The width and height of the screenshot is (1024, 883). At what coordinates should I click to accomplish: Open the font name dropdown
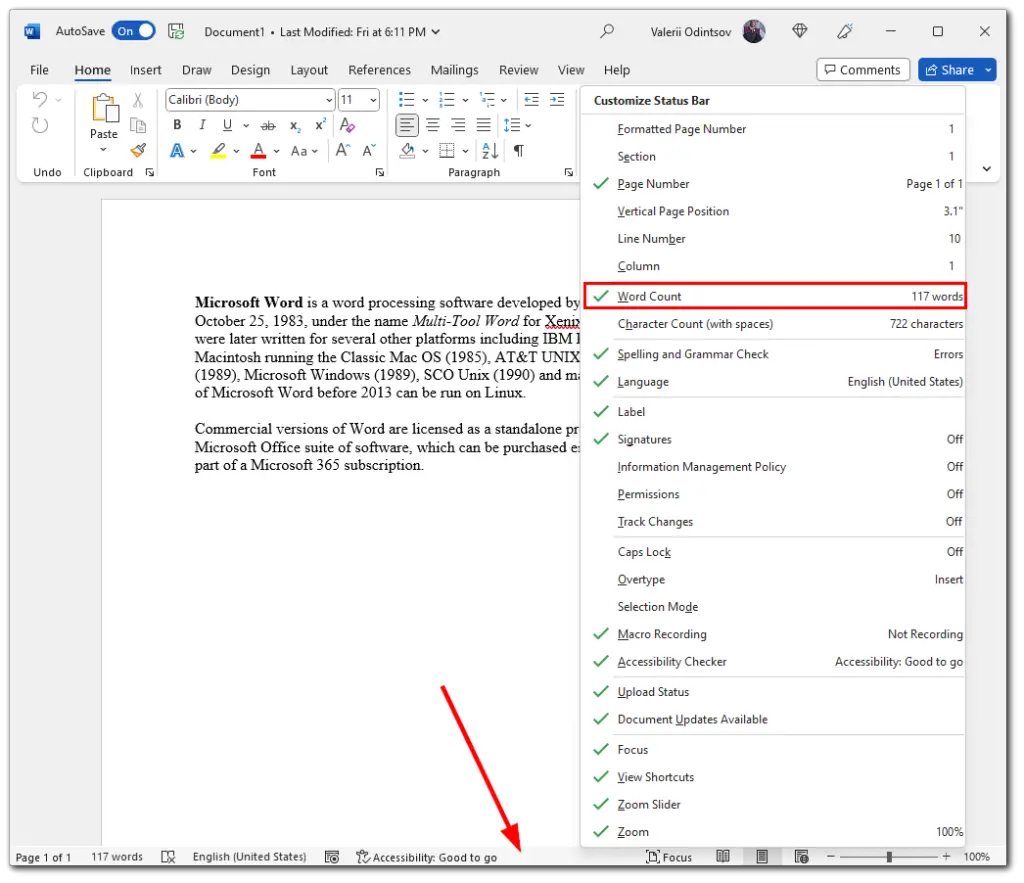tap(331, 99)
